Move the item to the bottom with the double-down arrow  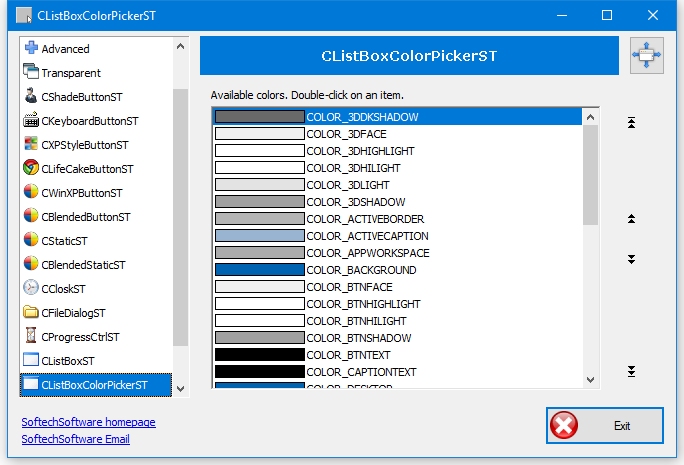pyautogui.click(x=631, y=372)
